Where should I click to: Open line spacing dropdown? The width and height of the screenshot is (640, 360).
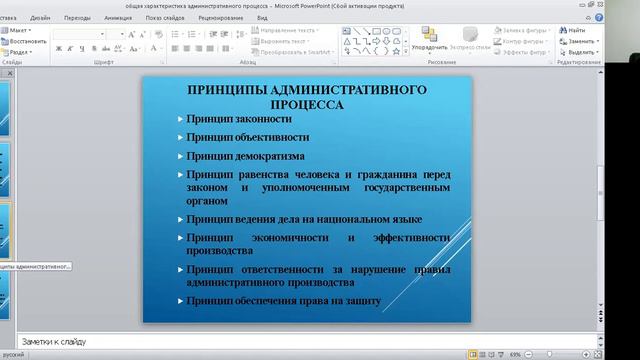point(242,34)
